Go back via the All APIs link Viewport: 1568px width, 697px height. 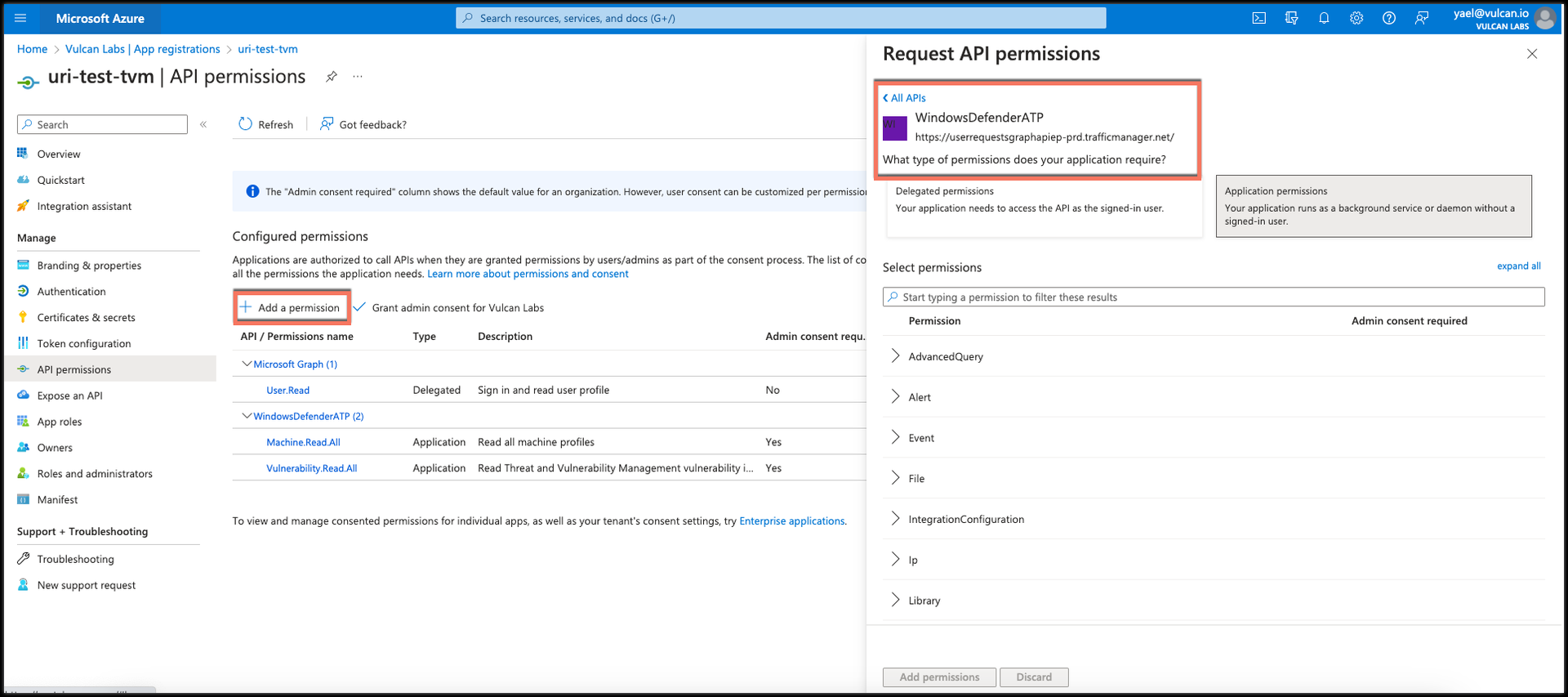pos(905,98)
